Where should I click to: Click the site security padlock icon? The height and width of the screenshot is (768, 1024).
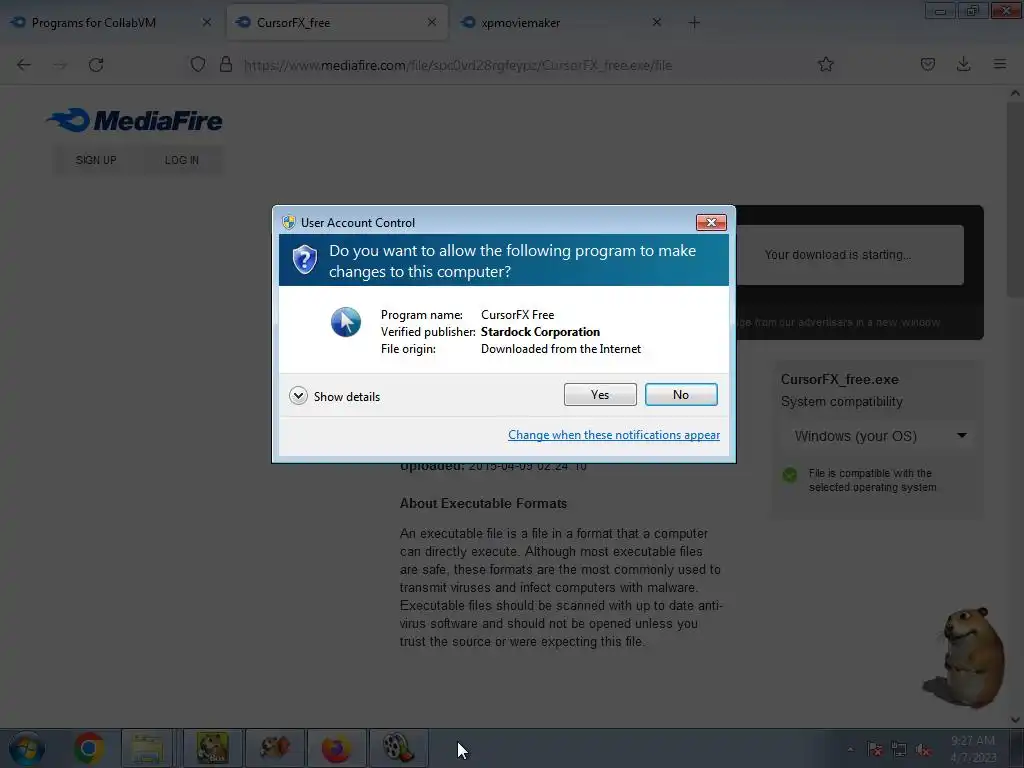226,65
